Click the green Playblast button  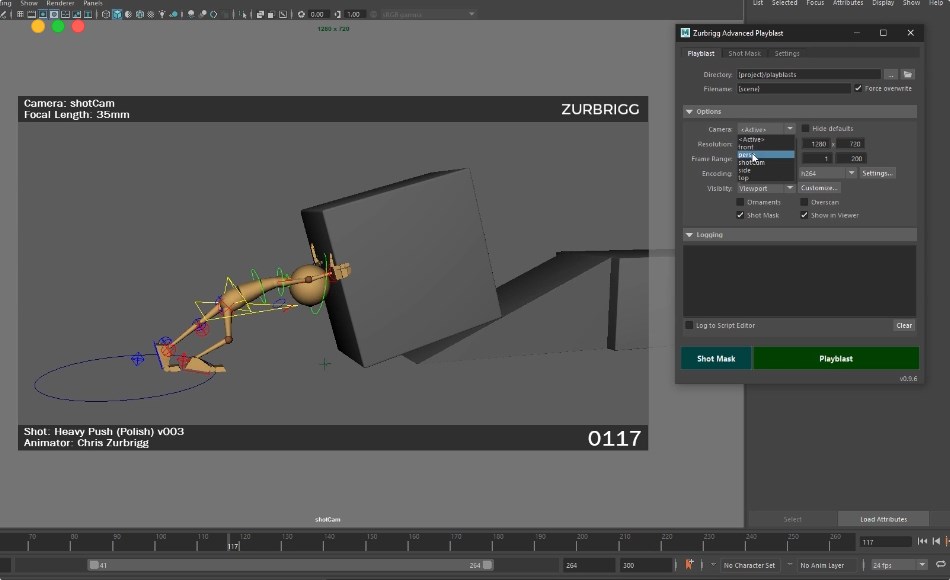tap(836, 358)
